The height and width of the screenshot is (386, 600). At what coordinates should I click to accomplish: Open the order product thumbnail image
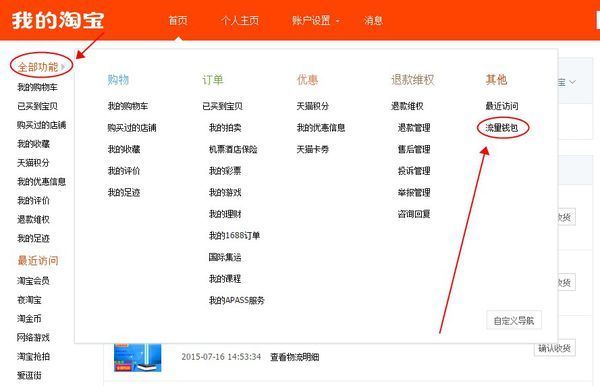coord(138,357)
